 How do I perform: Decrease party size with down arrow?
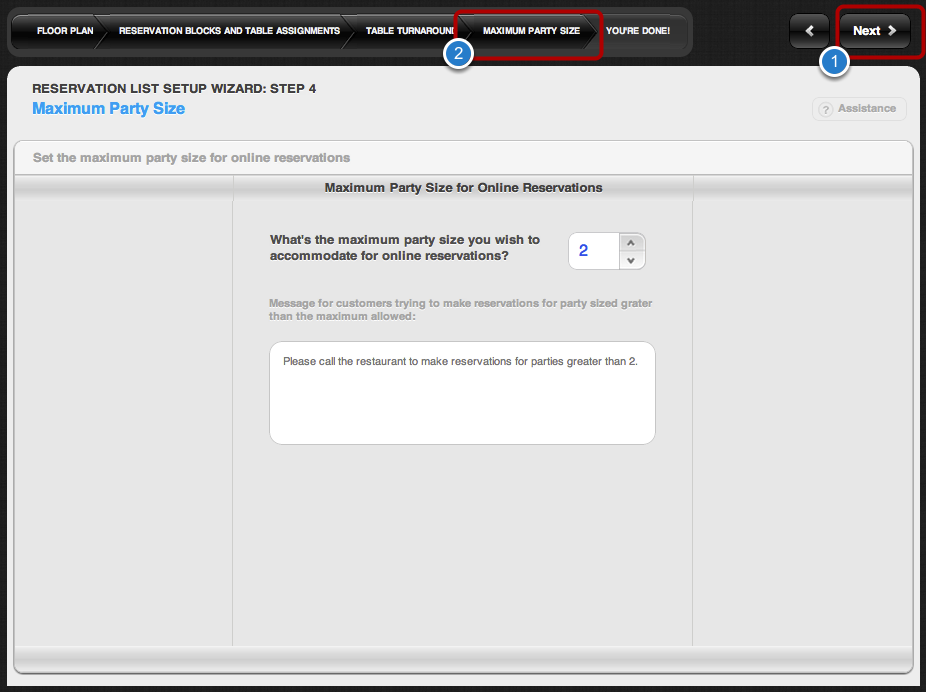tap(630, 260)
